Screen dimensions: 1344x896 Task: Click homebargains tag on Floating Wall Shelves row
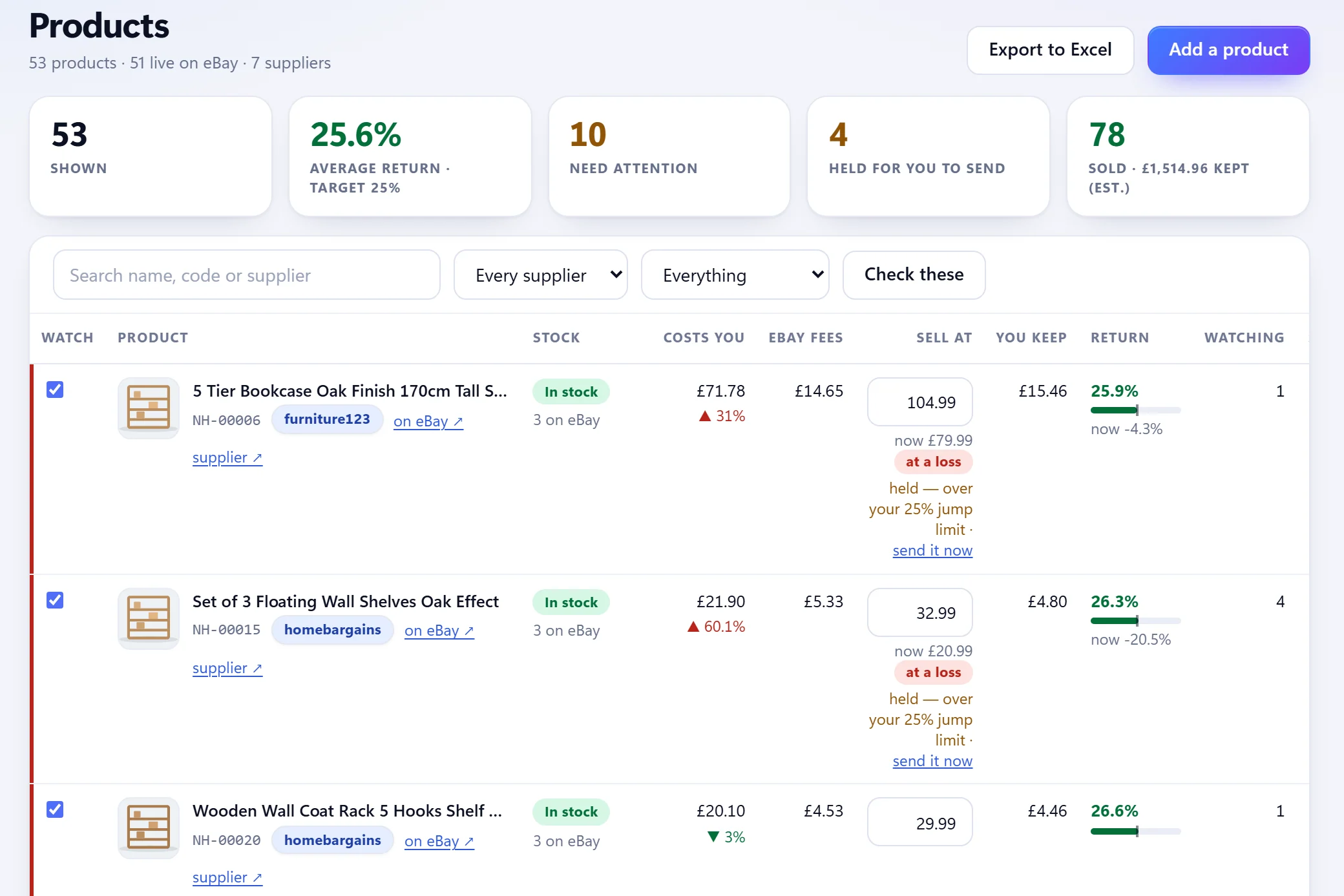pyautogui.click(x=332, y=630)
